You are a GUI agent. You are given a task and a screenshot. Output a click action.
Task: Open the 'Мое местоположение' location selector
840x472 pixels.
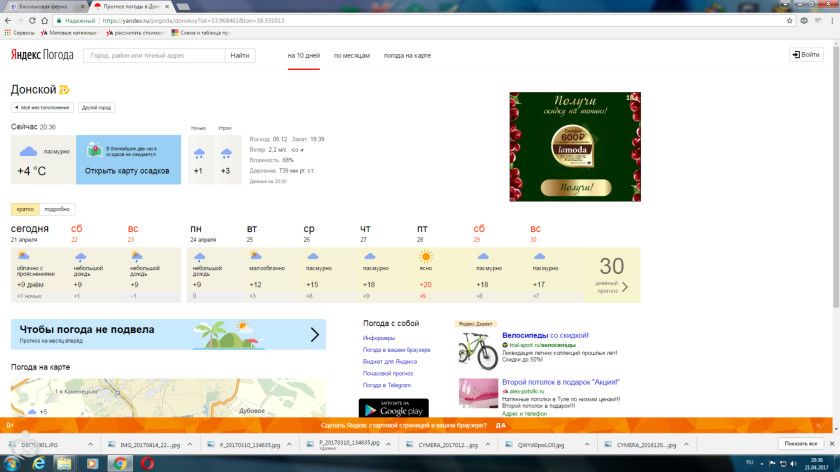coord(41,107)
